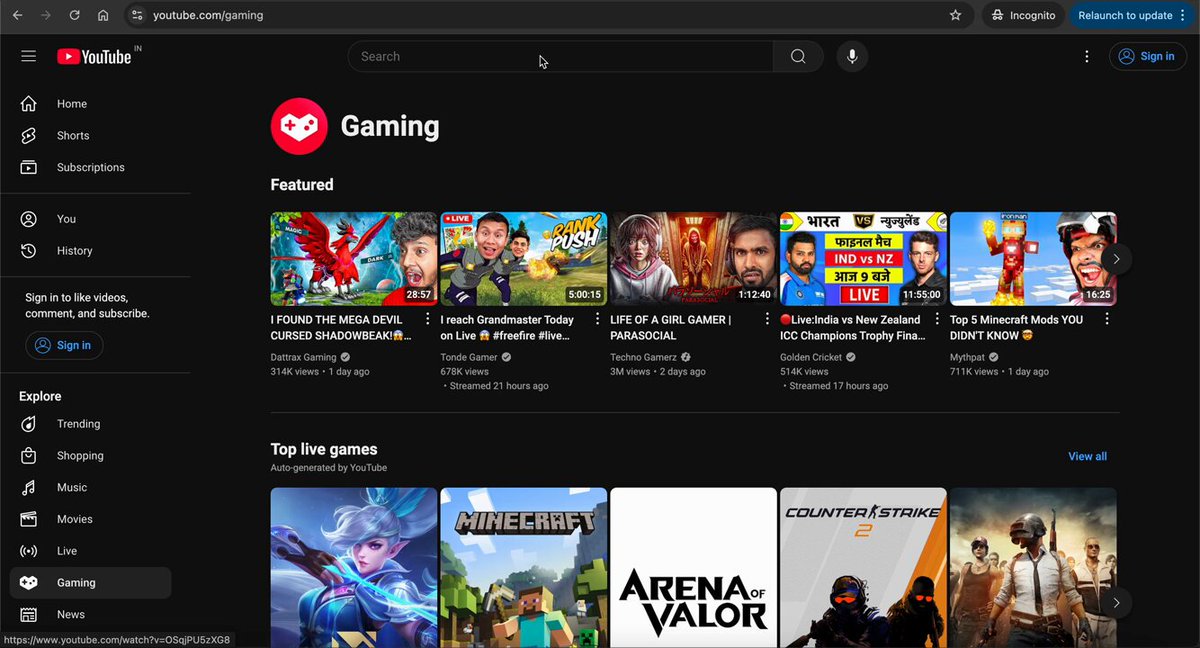
Task: Open options for Mythpat video
Action: [1107, 320]
